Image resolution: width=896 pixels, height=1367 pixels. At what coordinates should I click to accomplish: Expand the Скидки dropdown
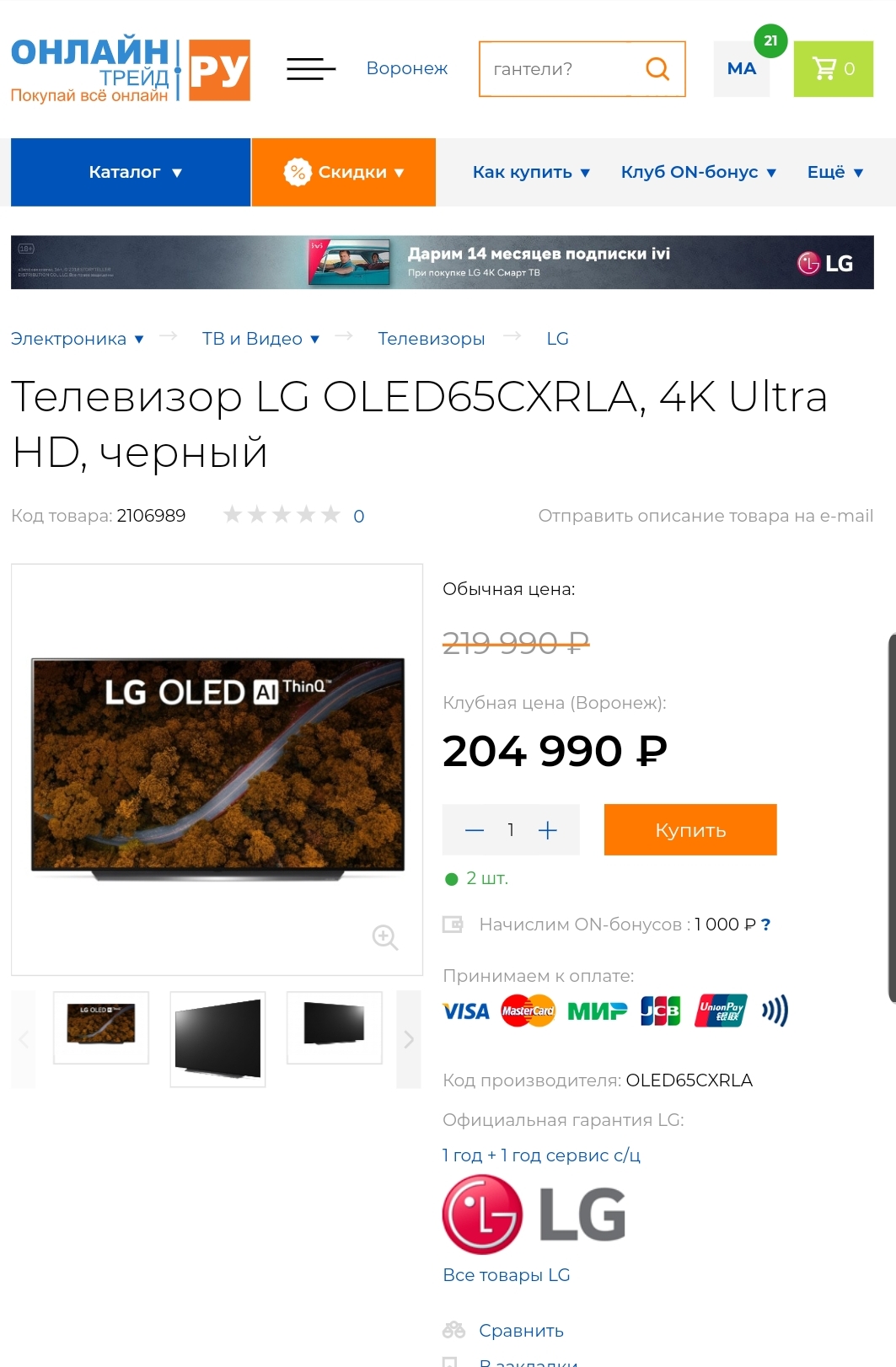pos(344,172)
